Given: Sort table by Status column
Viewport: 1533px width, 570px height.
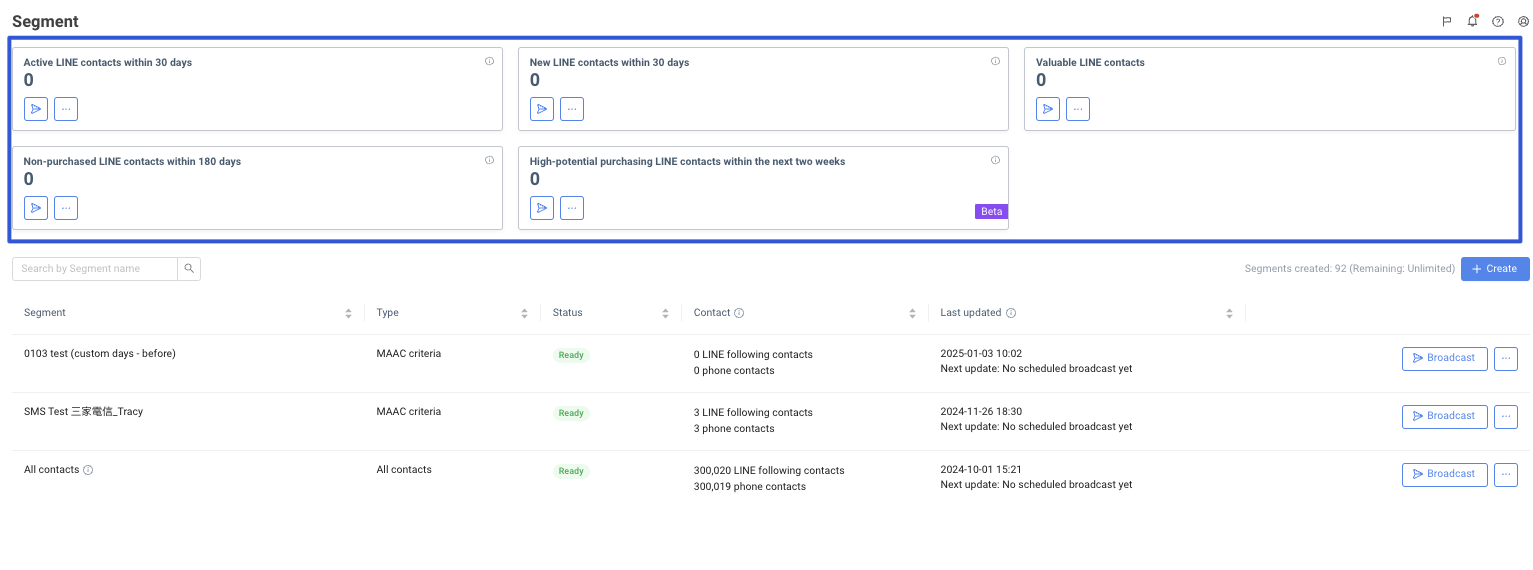Looking at the screenshot, I should coord(665,313).
